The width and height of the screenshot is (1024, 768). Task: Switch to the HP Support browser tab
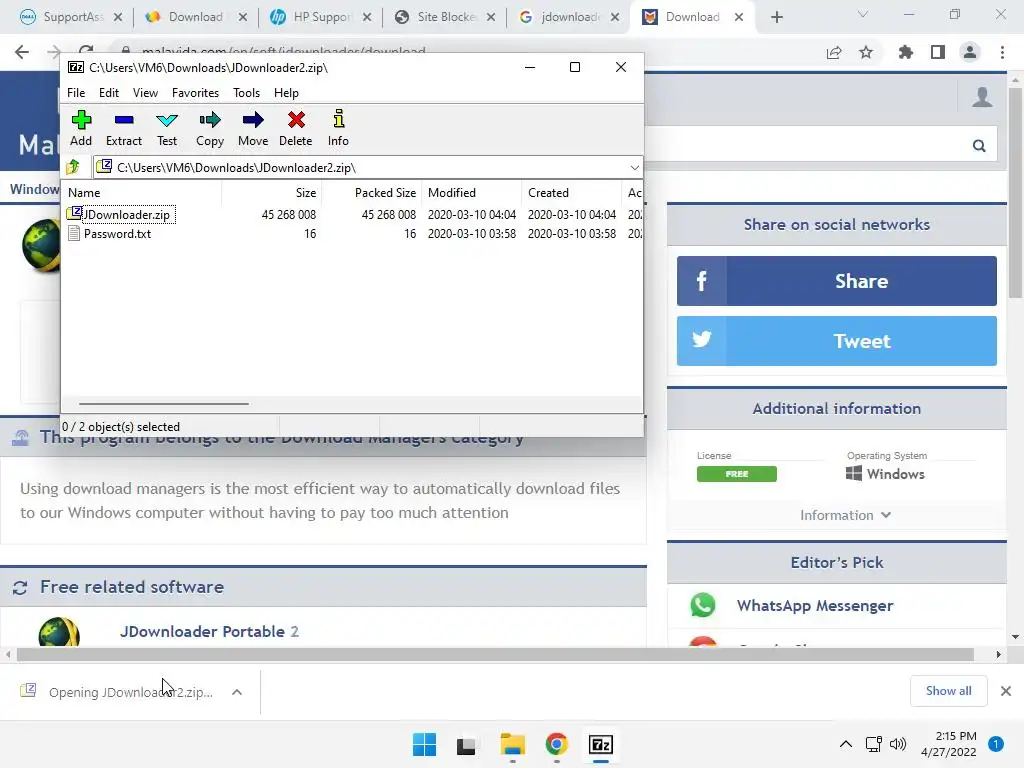tap(321, 17)
